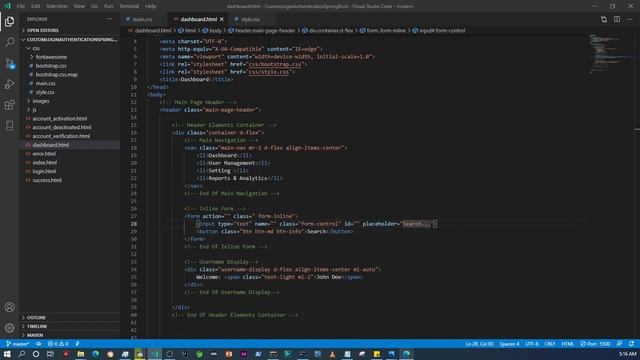640x360 pixels.
Task: Open the Run menu
Action: [x=109, y=6]
